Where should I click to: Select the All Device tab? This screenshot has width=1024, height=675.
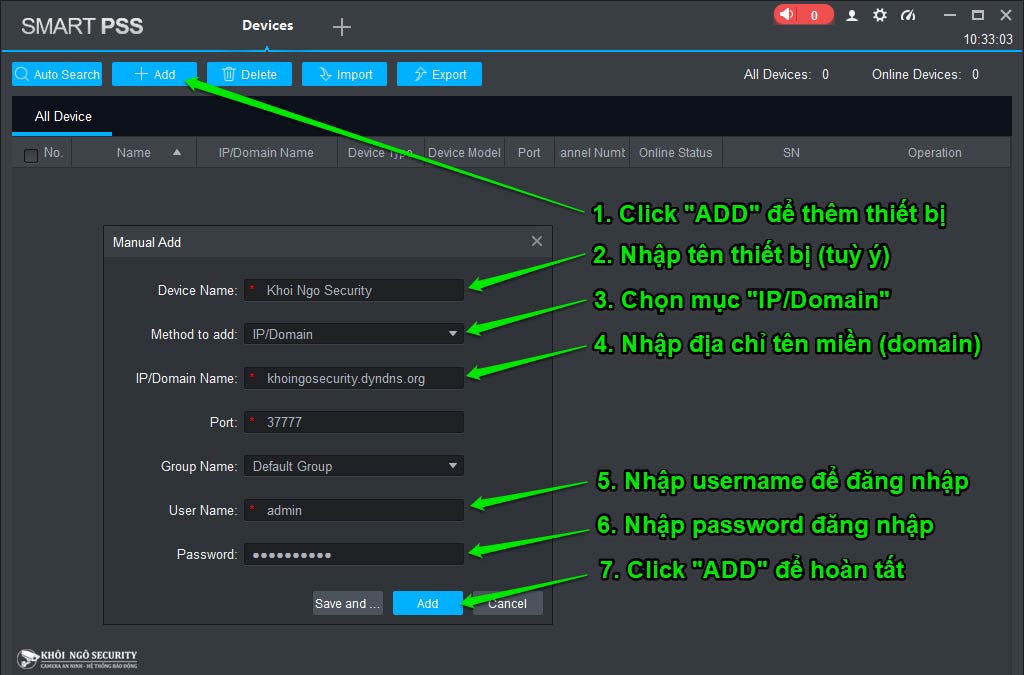(x=63, y=116)
